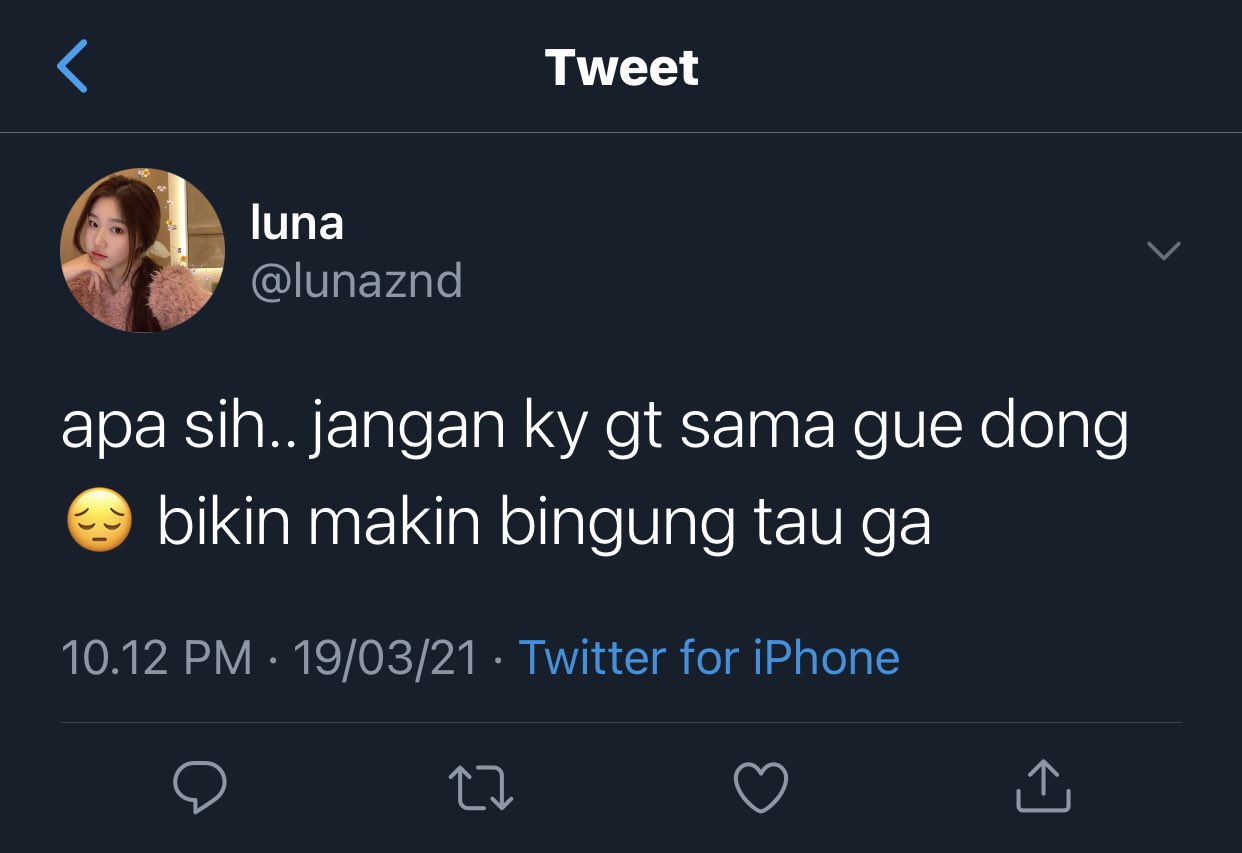The width and height of the screenshot is (1242, 853).
Task: Like the tweet with the heart icon
Action: click(761, 787)
